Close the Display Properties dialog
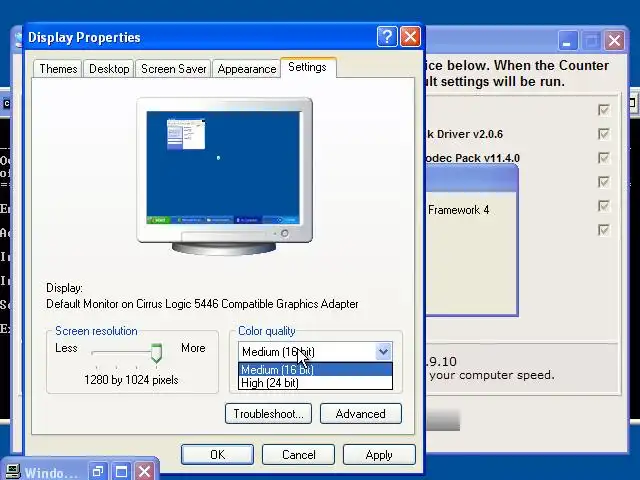The height and width of the screenshot is (480, 640). (x=411, y=37)
